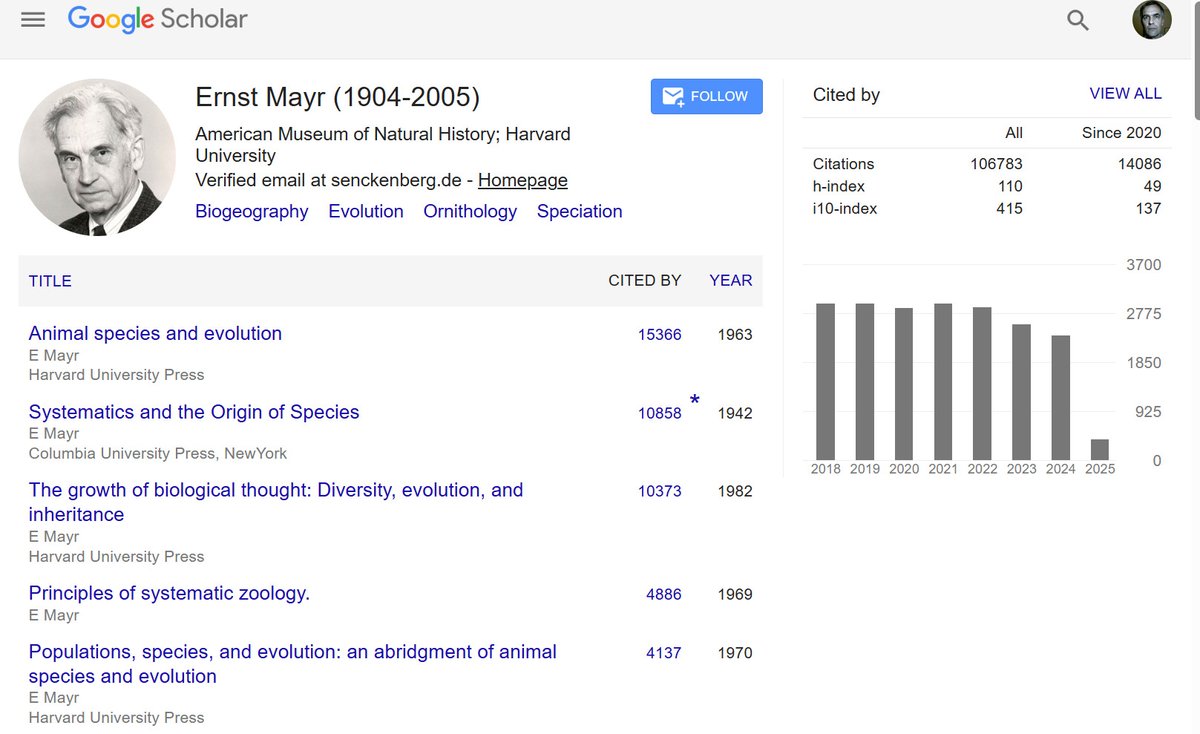Open 'Principles of systematic zoology' article

(x=169, y=593)
